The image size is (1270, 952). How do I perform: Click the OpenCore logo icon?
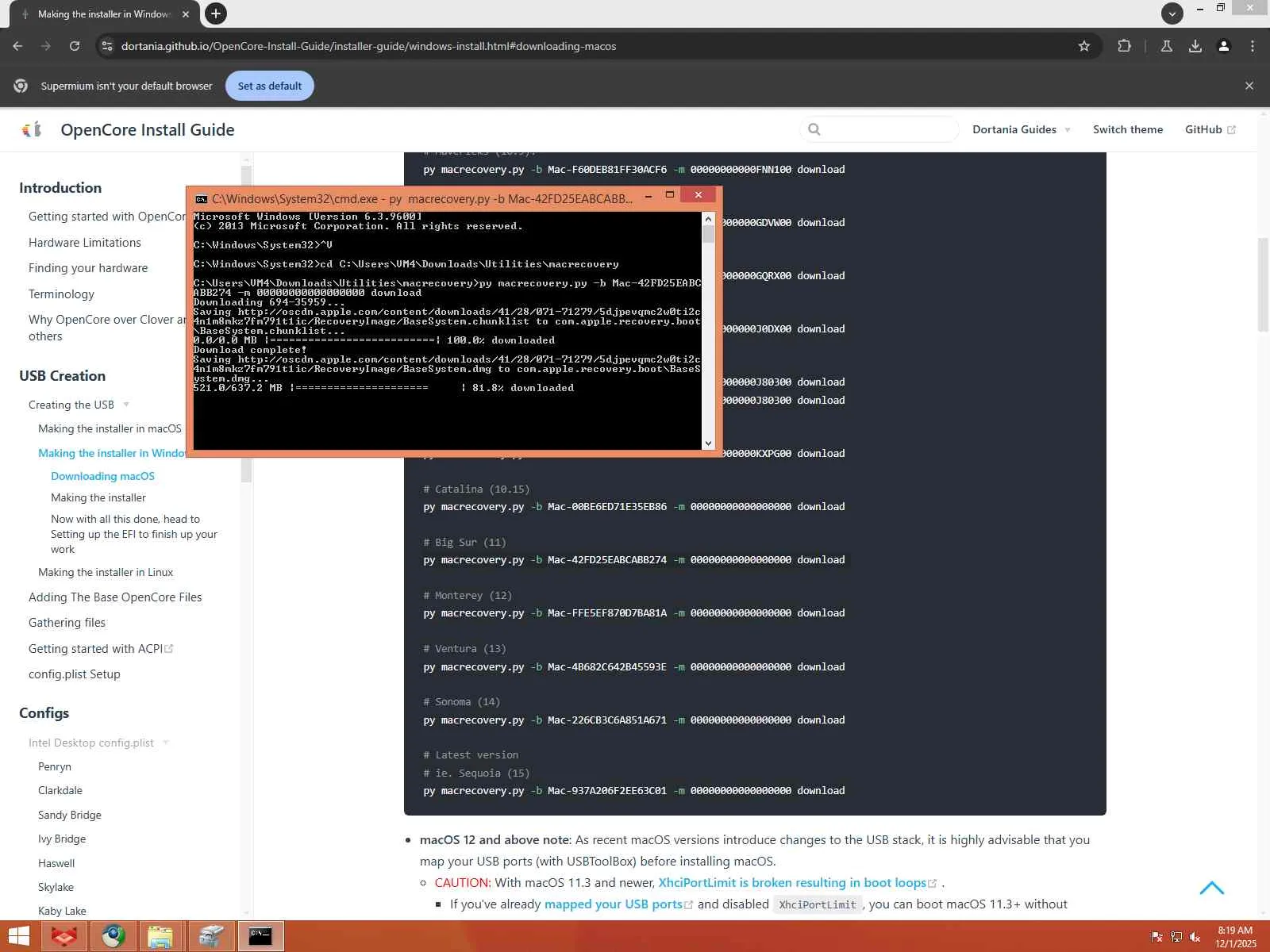(32, 129)
